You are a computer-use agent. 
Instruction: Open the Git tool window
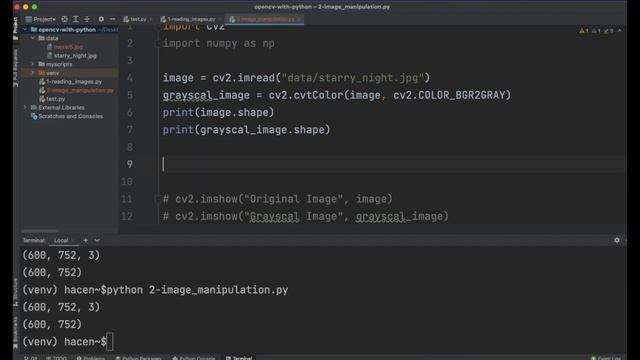pyautogui.click(x=31, y=358)
